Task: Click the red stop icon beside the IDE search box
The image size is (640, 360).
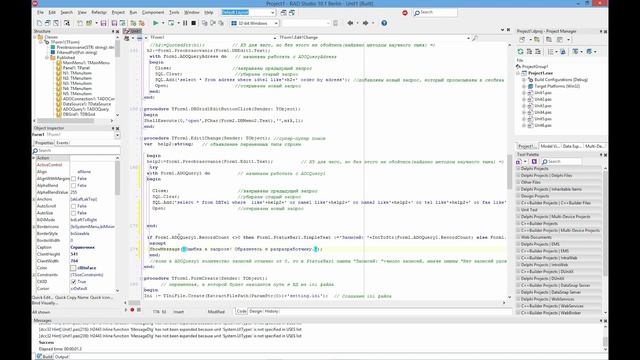Action: (405, 13)
